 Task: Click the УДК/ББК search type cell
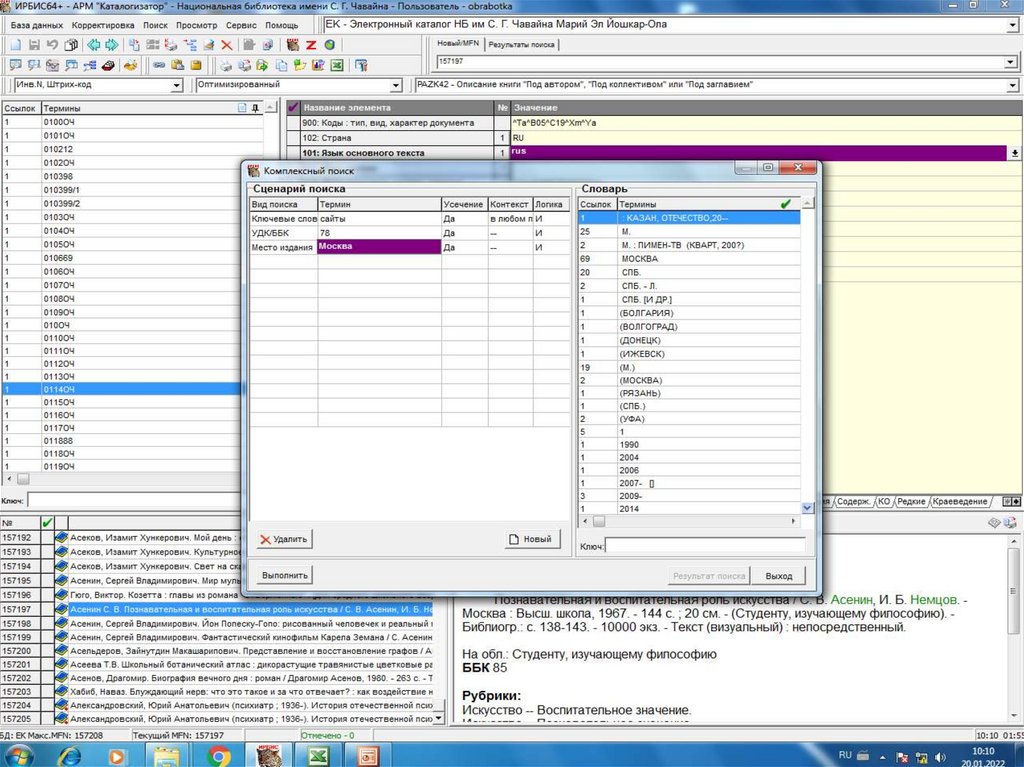(x=283, y=233)
